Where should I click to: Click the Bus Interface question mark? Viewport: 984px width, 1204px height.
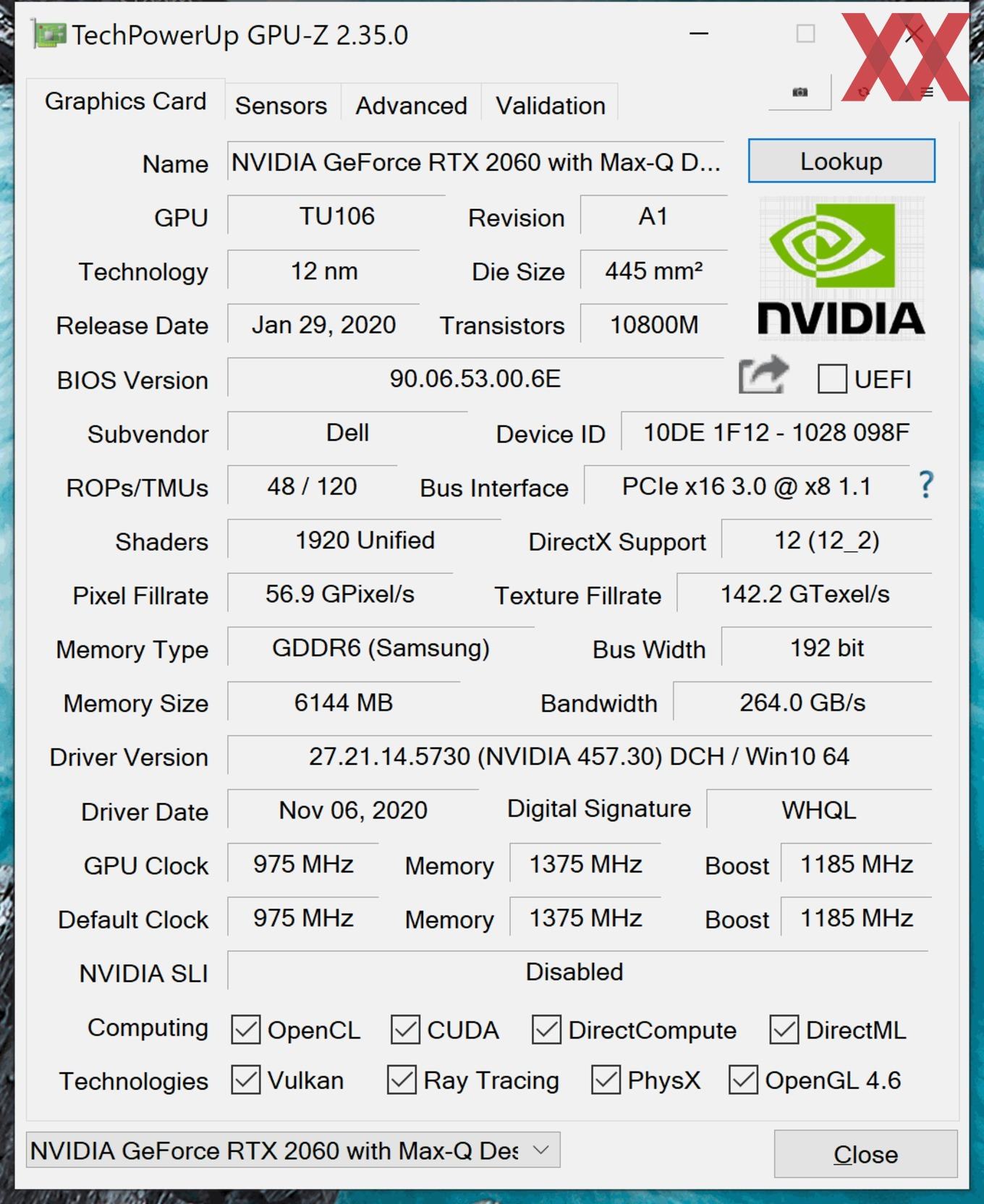coord(925,485)
